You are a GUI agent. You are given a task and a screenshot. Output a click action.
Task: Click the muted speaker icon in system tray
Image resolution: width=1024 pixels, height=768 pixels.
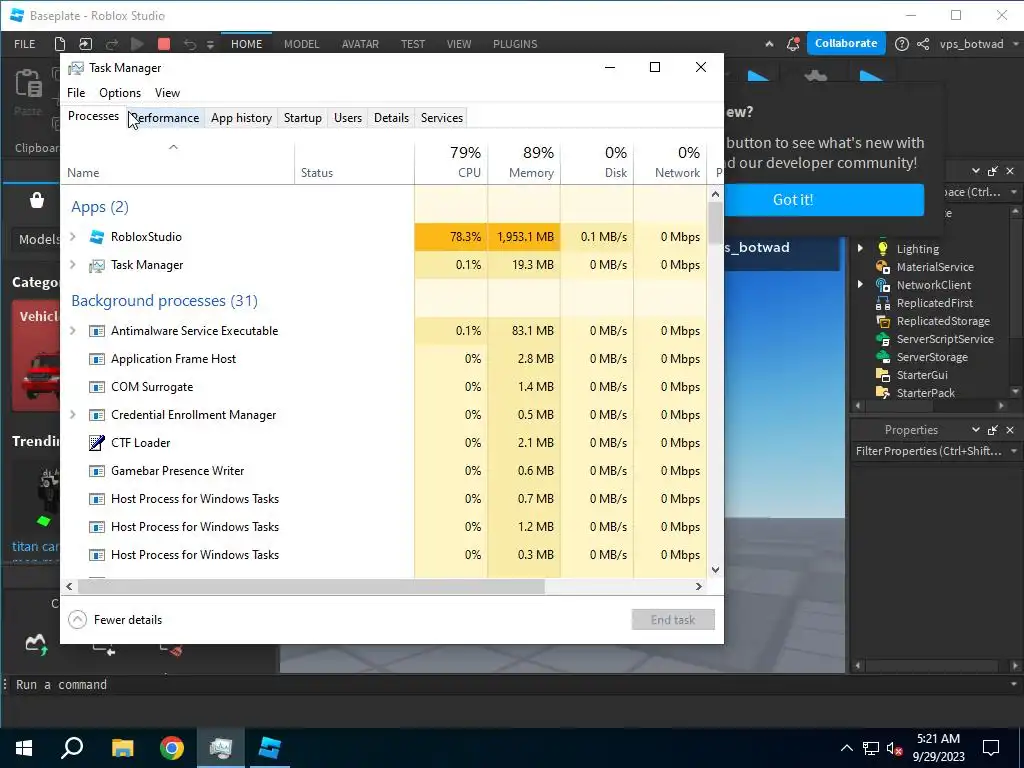click(895, 748)
